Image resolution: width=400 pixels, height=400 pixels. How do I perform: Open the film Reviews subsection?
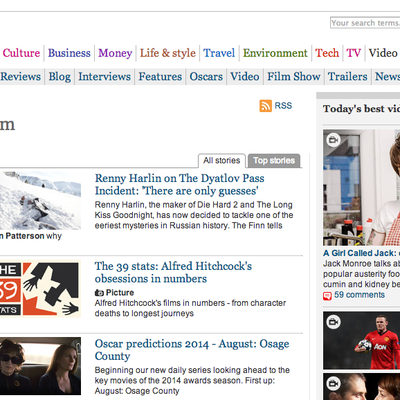(x=20, y=76)
